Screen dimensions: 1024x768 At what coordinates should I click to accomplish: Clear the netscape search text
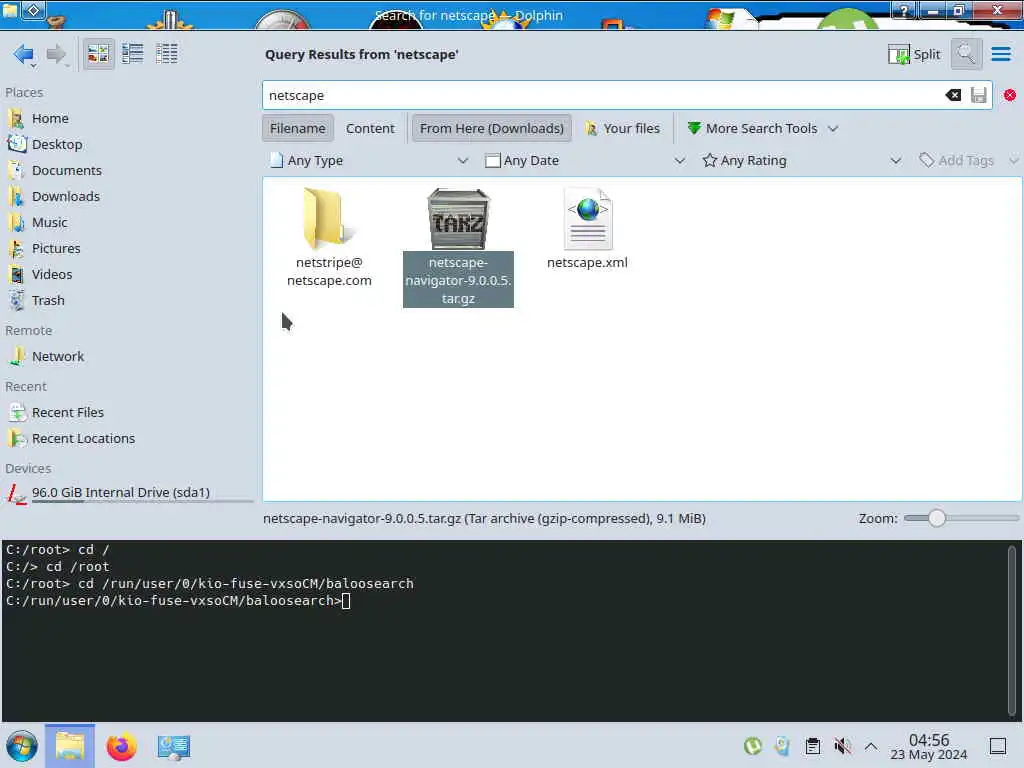pos(953,95)
